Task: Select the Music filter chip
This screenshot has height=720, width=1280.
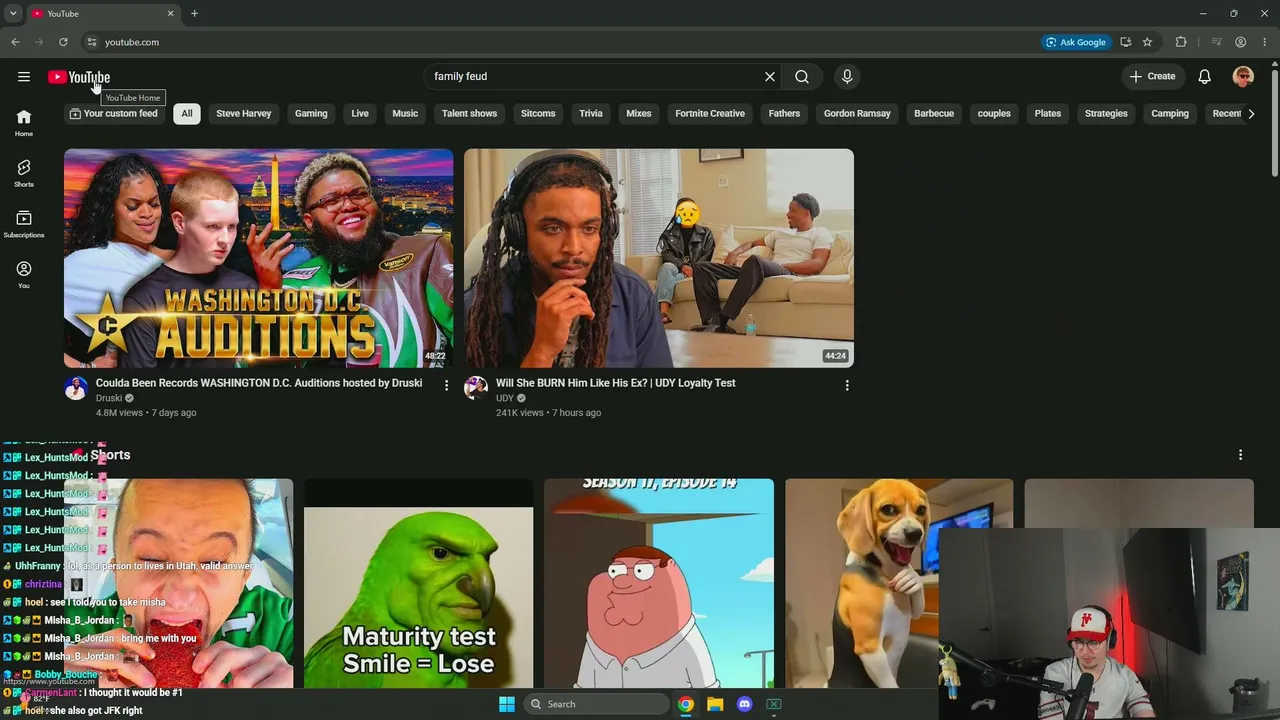Action: tap(405, 114)
